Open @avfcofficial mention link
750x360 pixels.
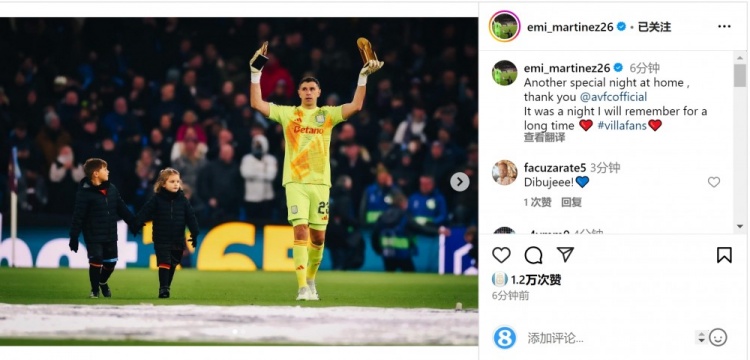click(x=613, y=97)
